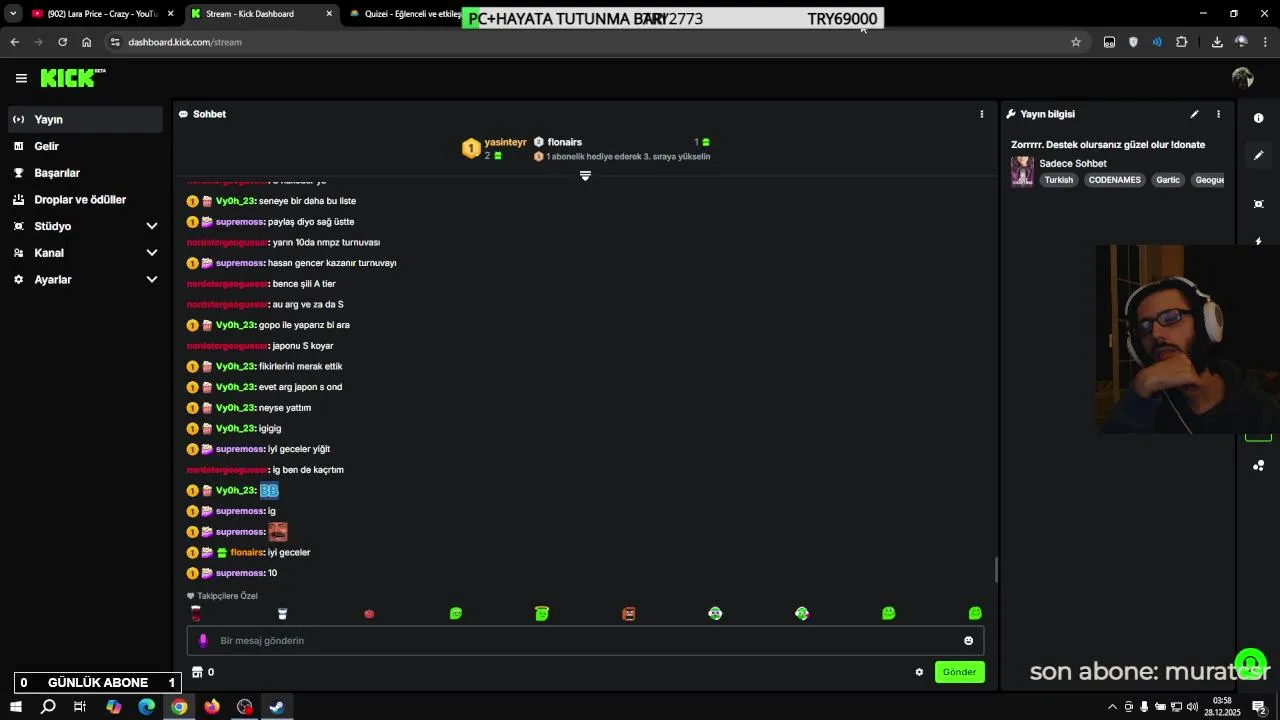Screen dimensions: 1280x720
Task: Click the chat message input field
Action: (x=585, y=641)
